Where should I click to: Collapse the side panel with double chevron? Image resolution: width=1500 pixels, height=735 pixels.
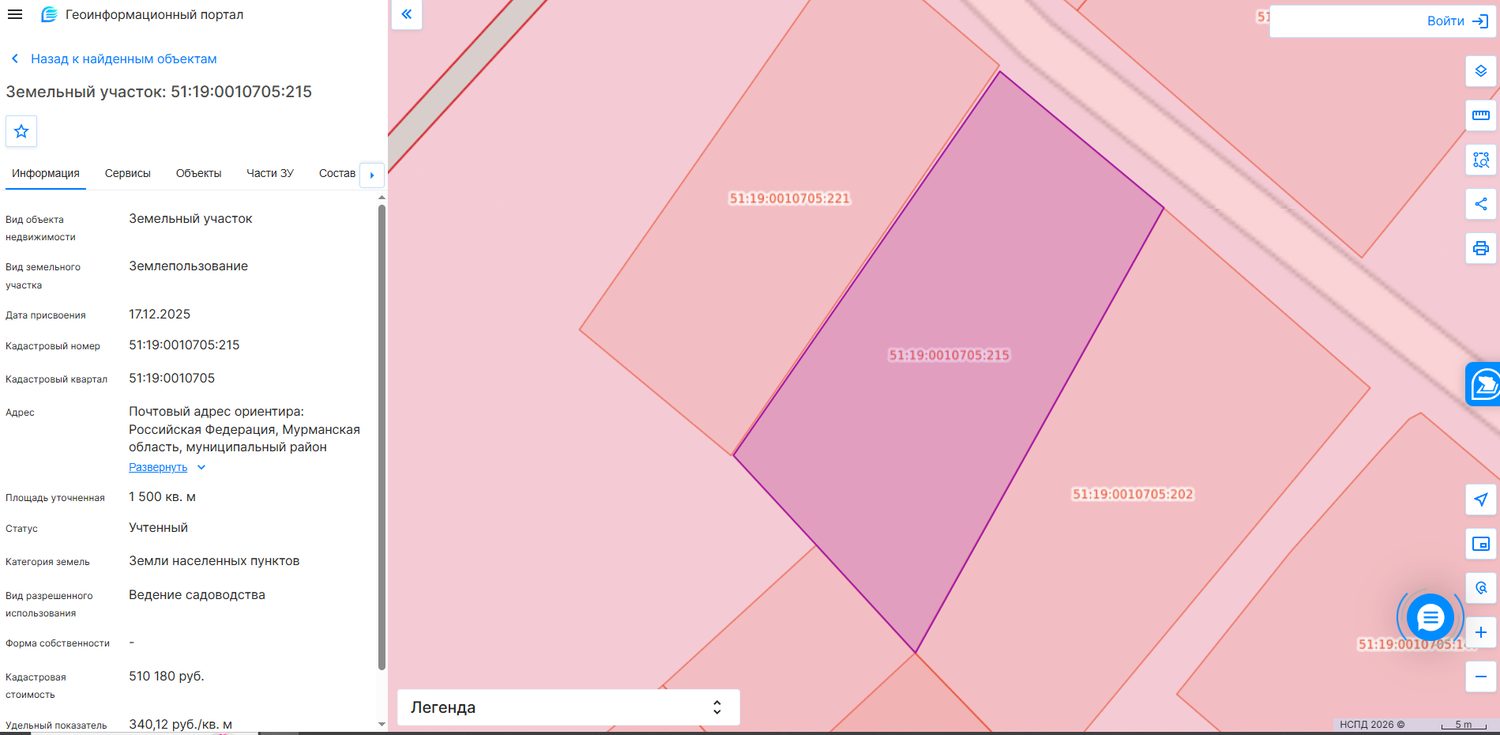tap(407, 14)
